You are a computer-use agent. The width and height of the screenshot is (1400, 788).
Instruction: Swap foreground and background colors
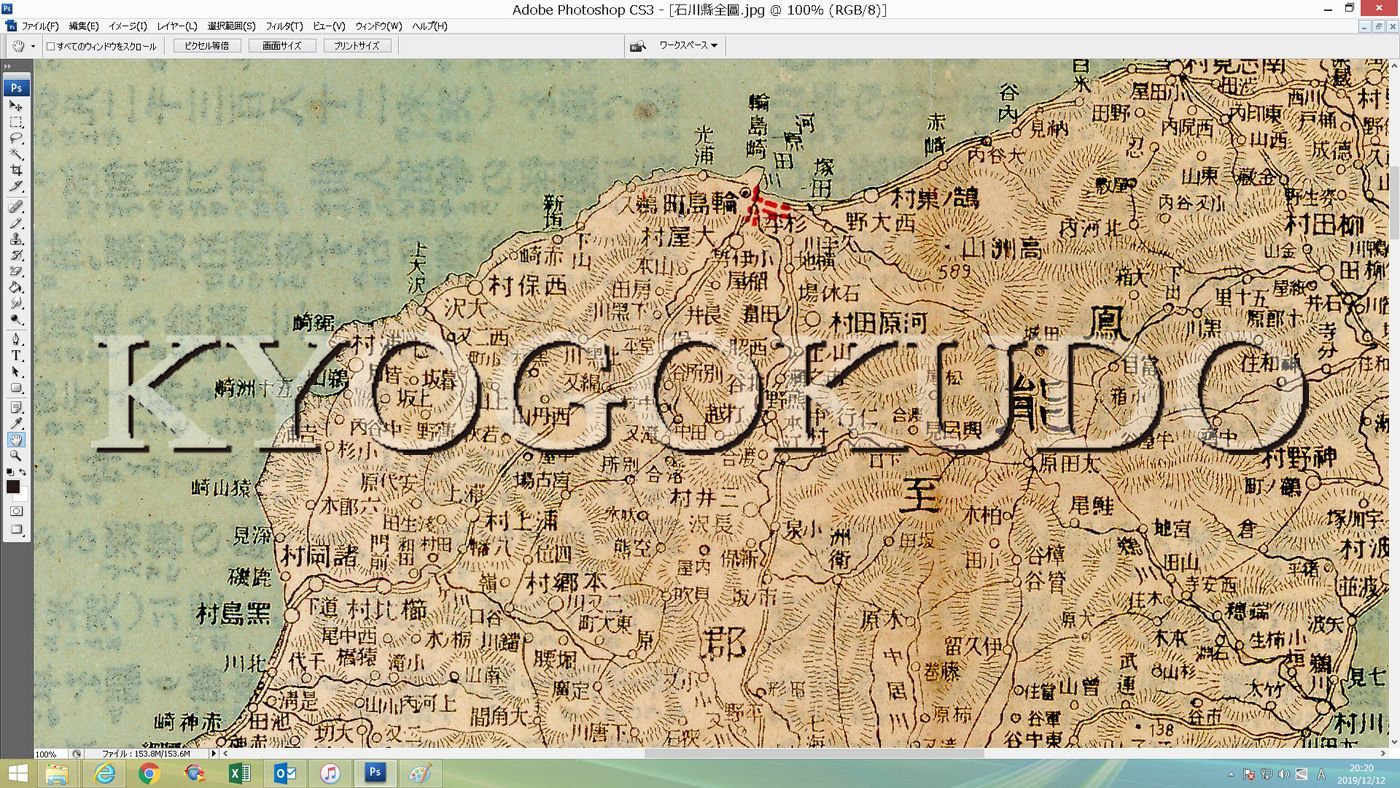click(23, 472)
